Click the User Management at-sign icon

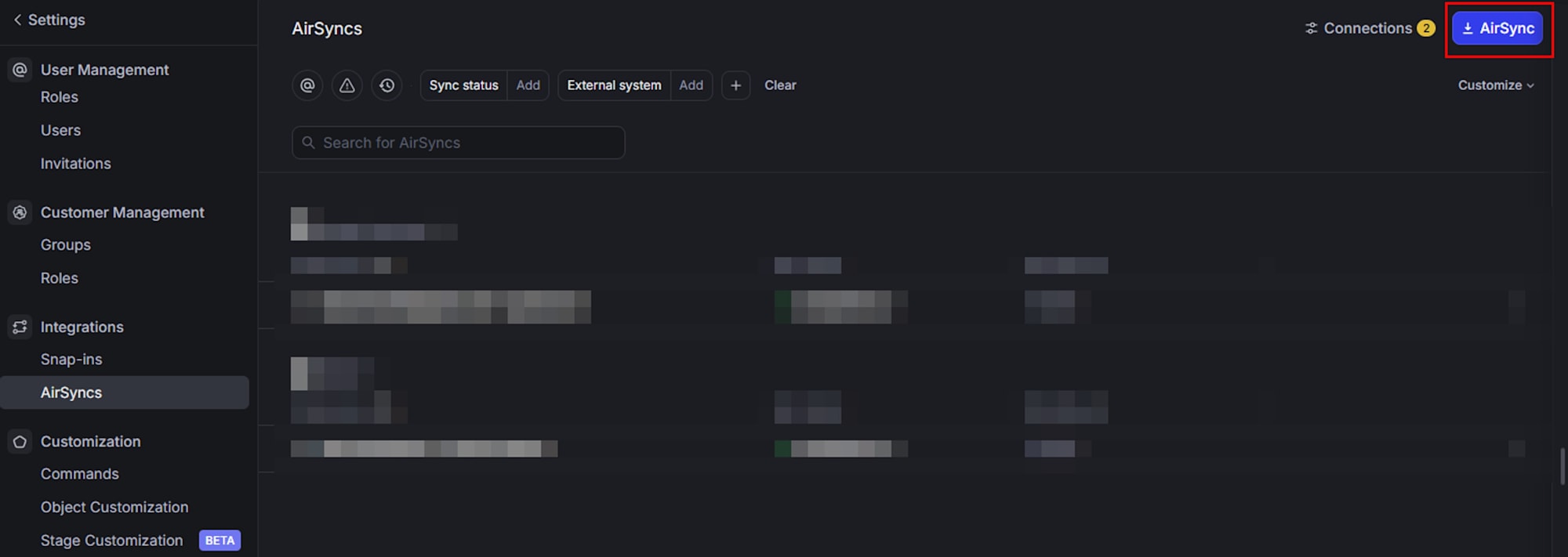[20, 70]
